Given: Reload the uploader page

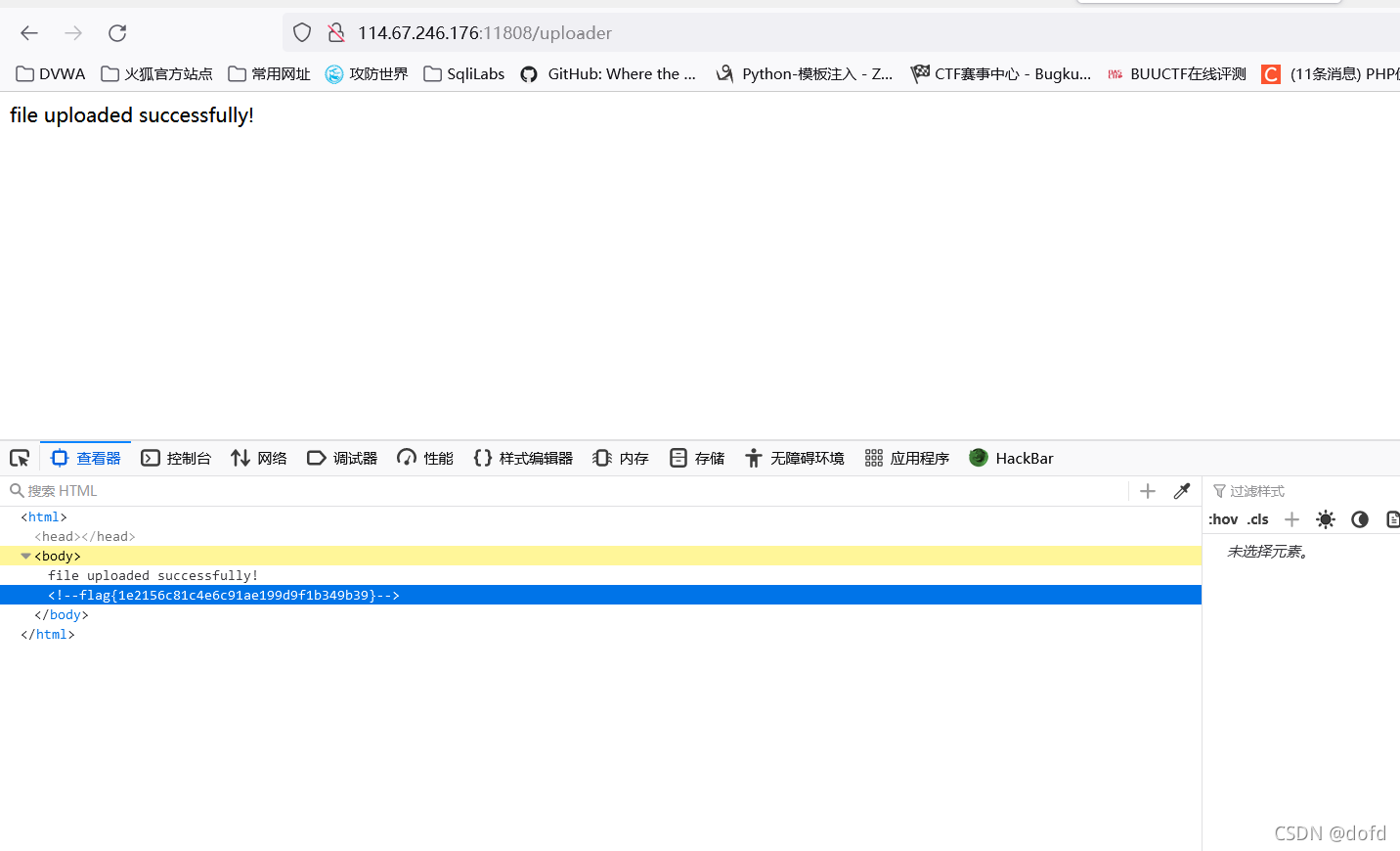Looking at the screenshot, I should pos(117,33).
